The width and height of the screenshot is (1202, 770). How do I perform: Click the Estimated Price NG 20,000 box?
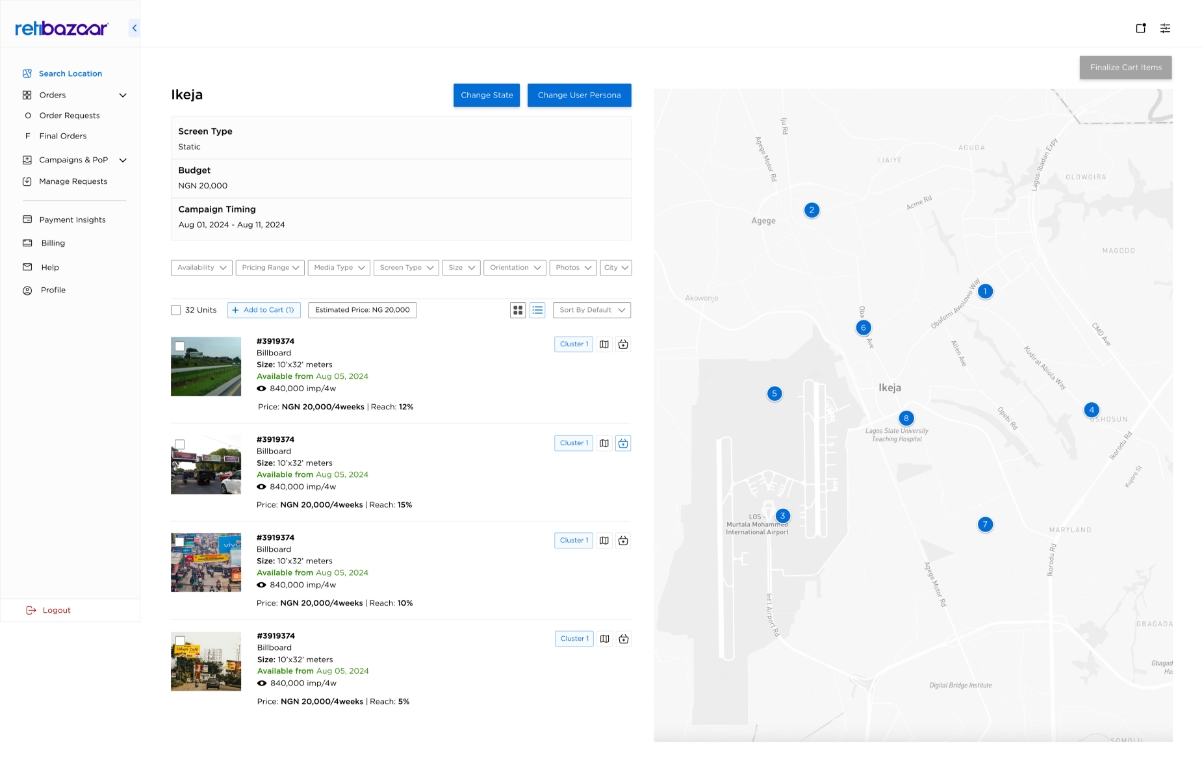click(x=362, y=310)
